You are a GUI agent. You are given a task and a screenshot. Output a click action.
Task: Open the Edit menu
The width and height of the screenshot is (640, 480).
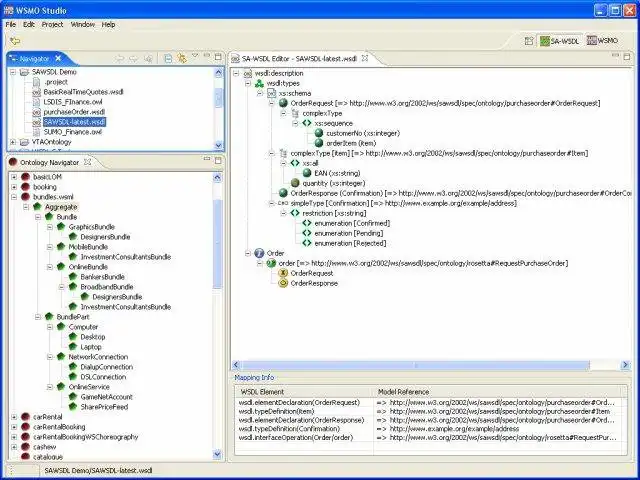pos(29,24)
